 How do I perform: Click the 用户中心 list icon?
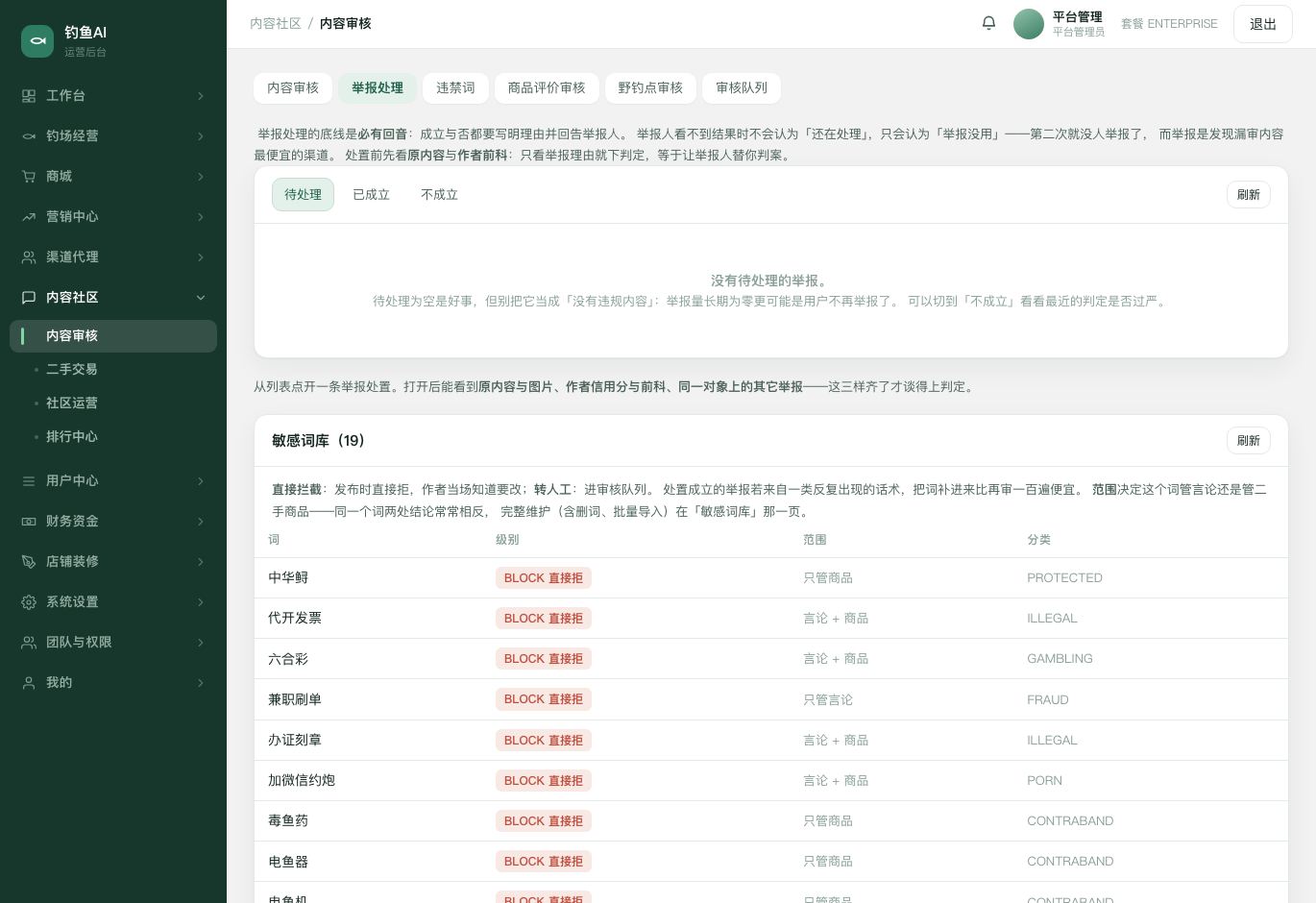click(29, 481)
